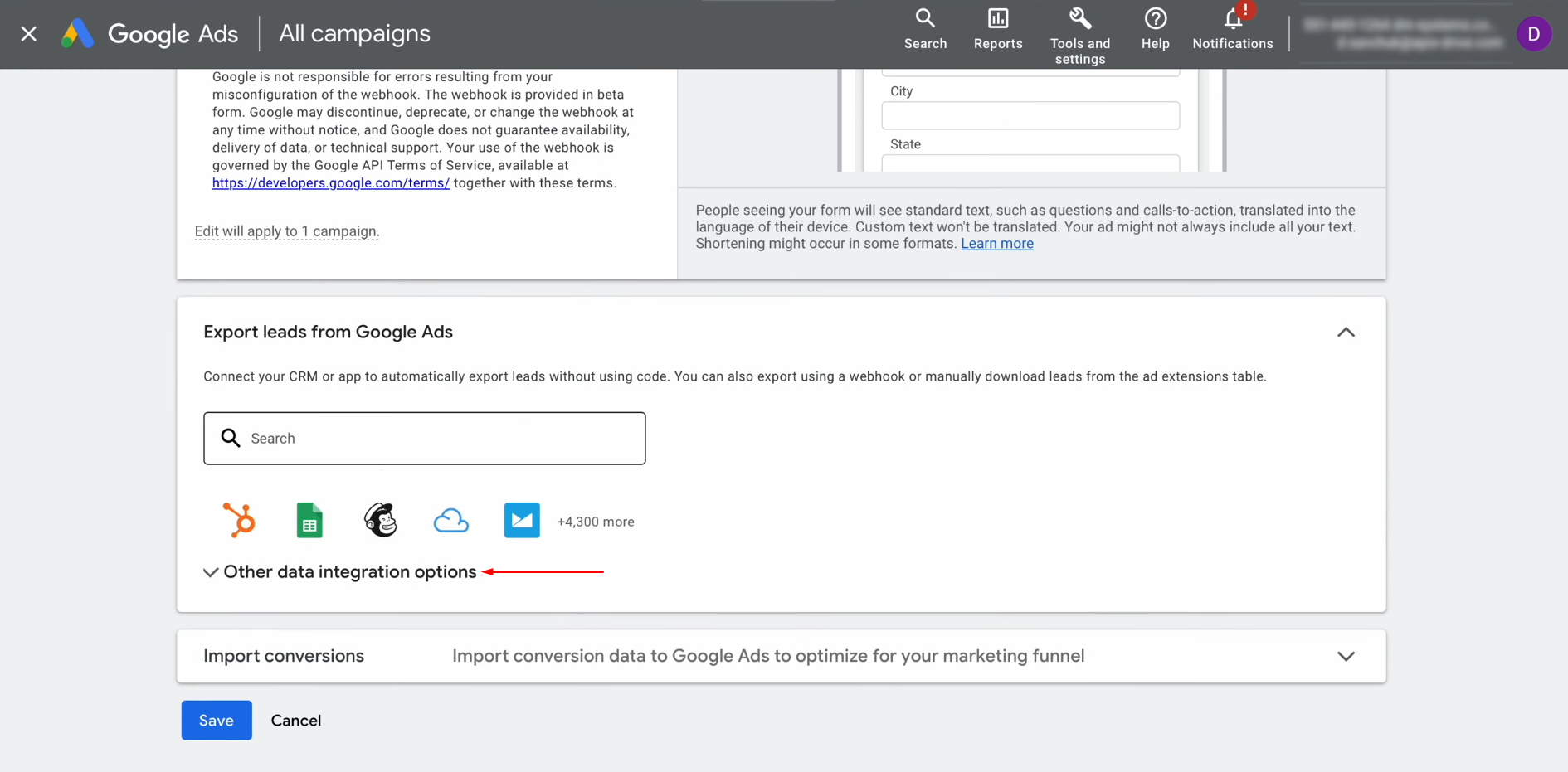Select the Google Sheets integration icon
1568x772 pixels.
(x=309, y=521)
